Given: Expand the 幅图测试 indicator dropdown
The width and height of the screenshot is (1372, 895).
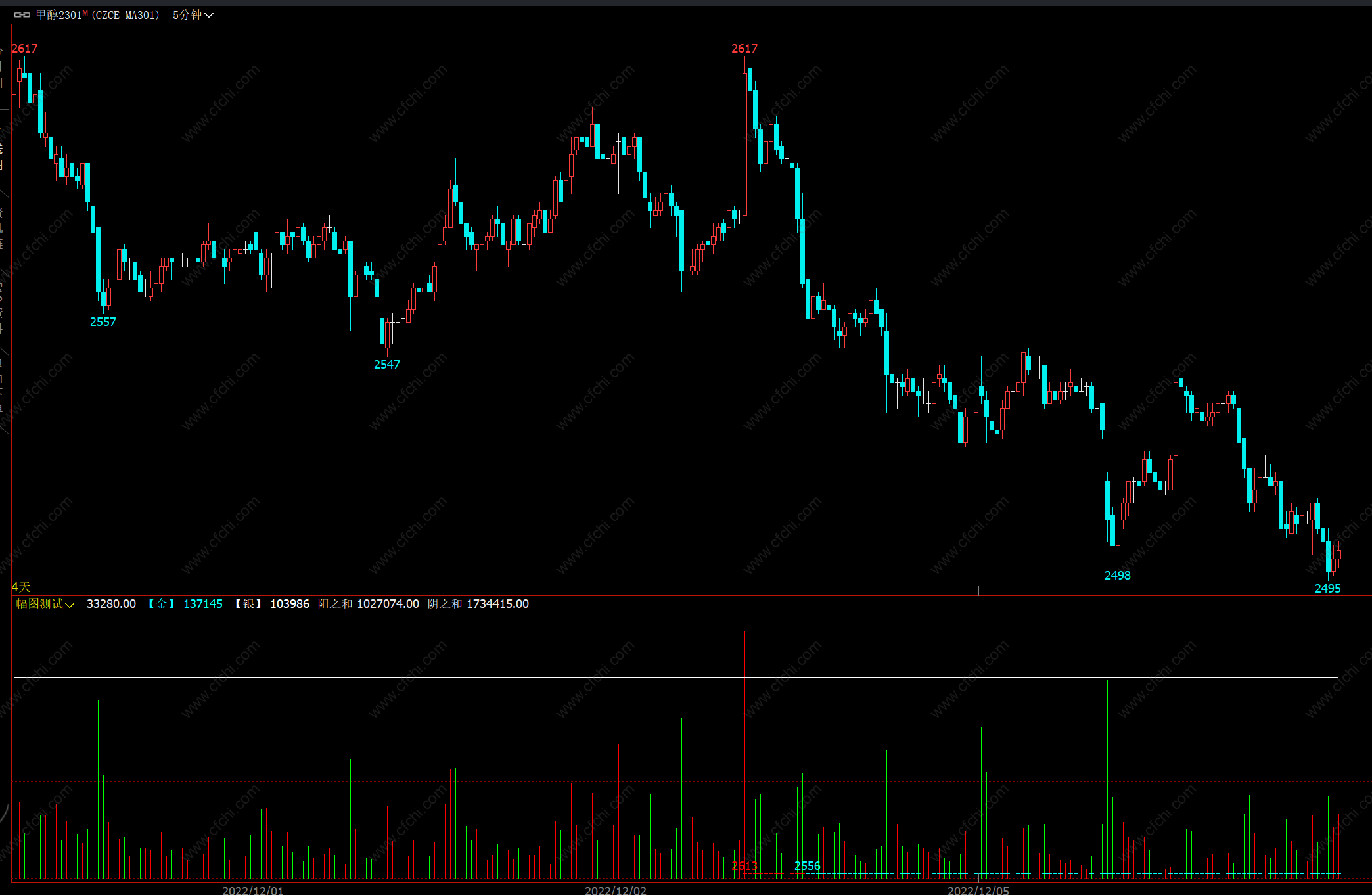Looking at the screenshot, I should tap(45, 604).
